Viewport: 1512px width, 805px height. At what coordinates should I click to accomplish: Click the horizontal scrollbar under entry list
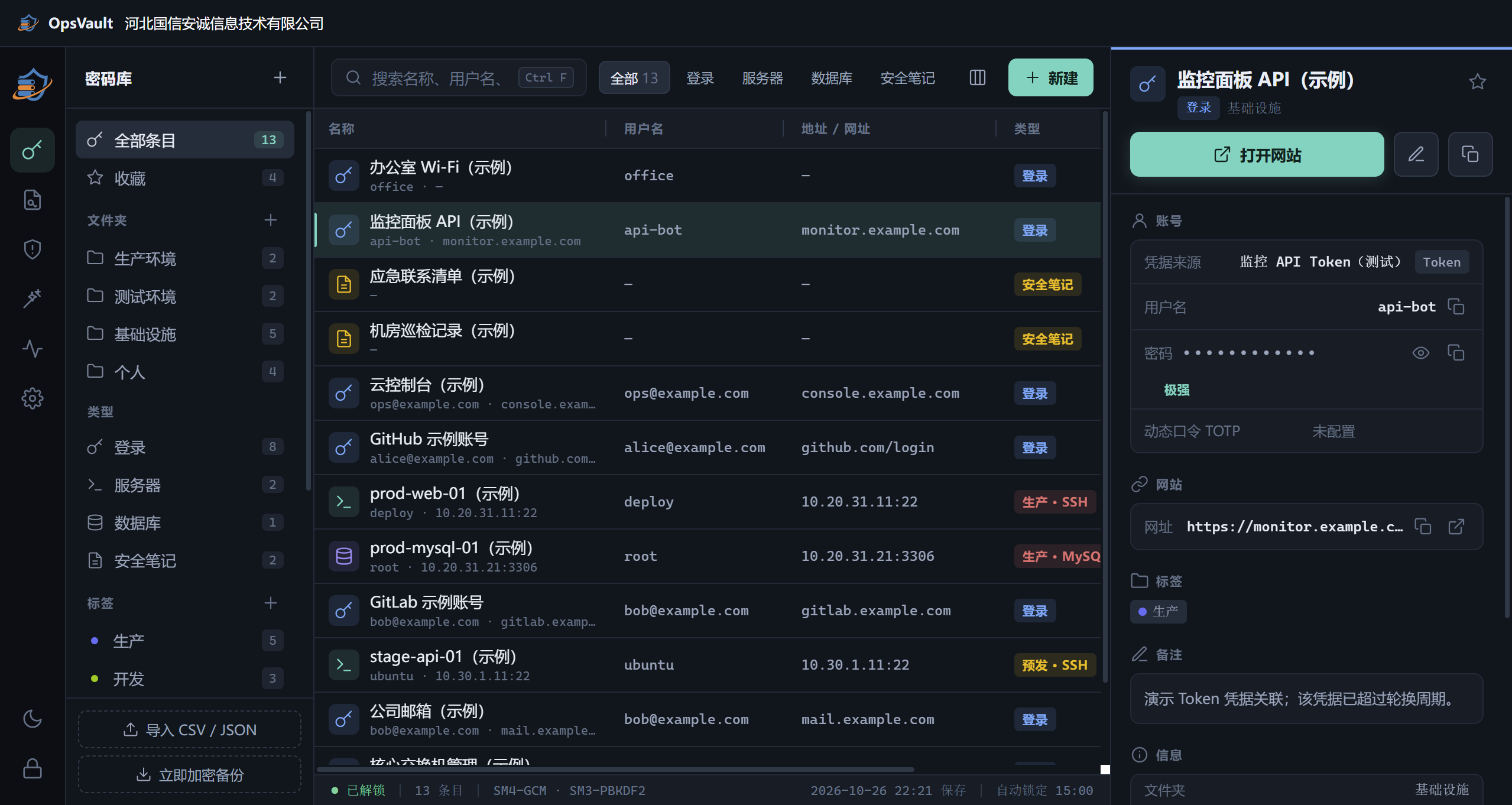[615, 769]
